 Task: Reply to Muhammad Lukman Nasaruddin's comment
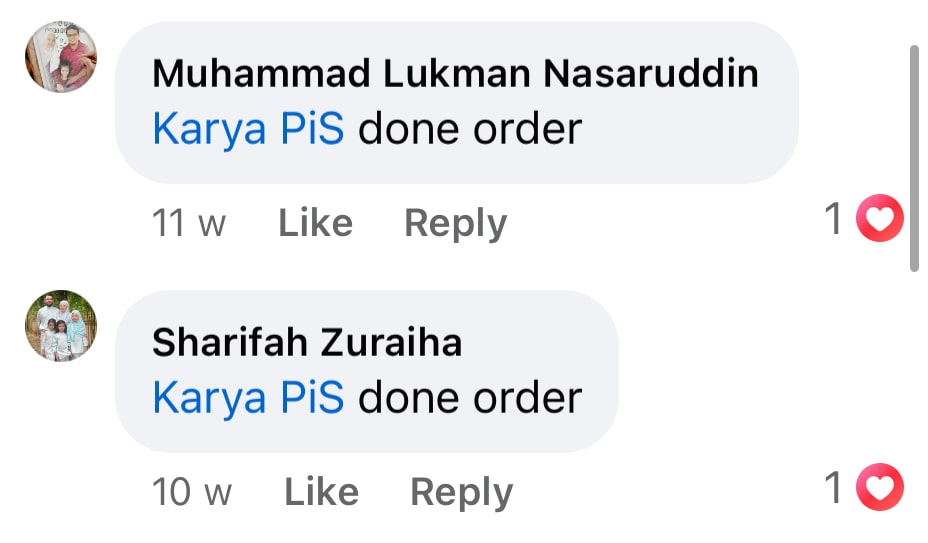pyautogui.click(x=455, y=224)
